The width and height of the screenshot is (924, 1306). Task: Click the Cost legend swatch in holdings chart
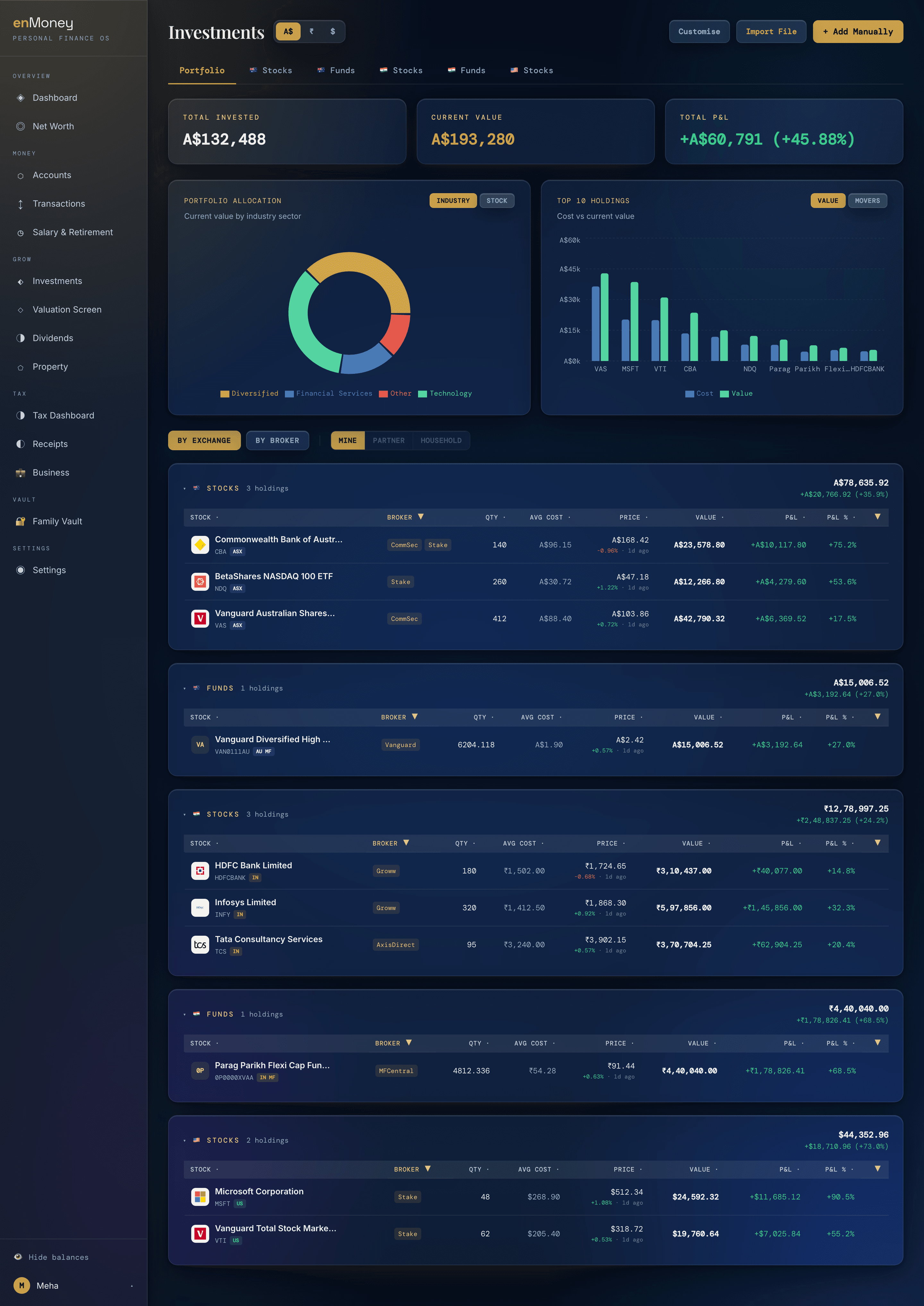[x=689, y=394]
